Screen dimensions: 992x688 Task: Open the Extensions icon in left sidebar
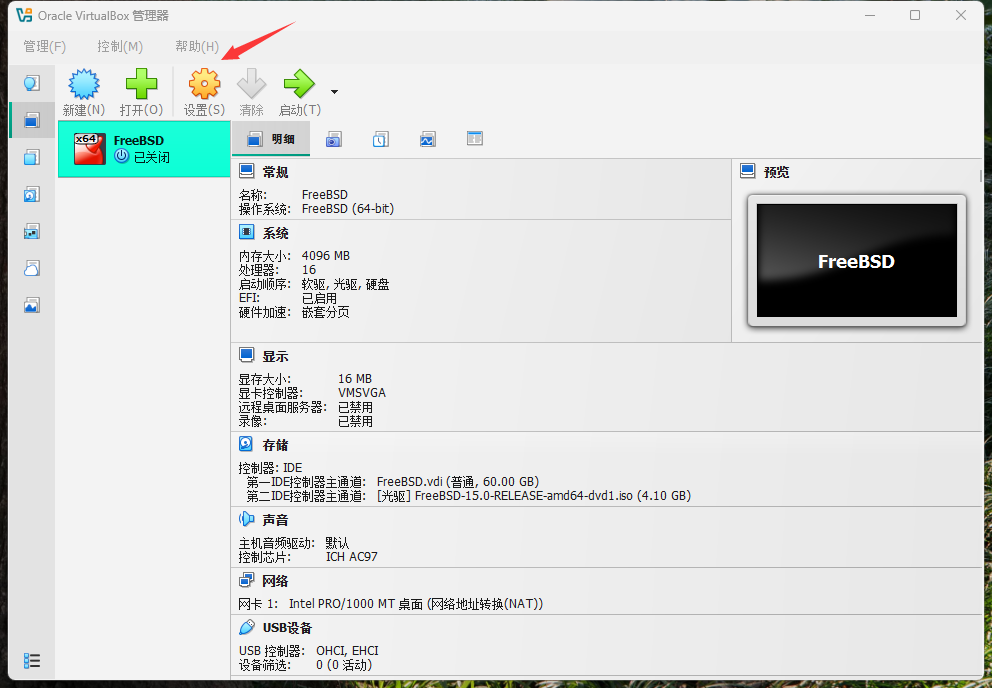point(32,157)
